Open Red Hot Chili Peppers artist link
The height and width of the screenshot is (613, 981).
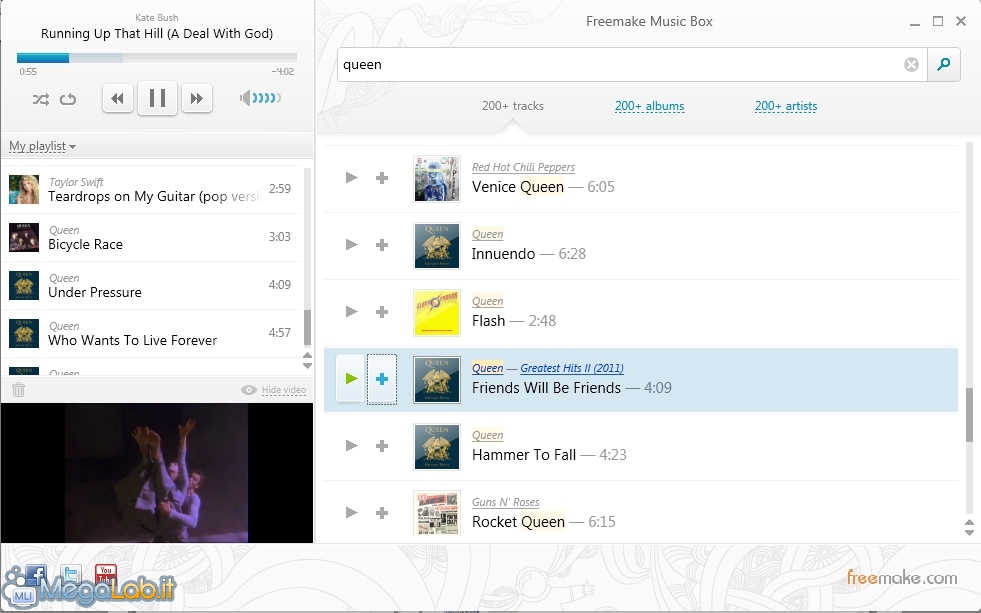pyautogui.click(x=523, y=168)
